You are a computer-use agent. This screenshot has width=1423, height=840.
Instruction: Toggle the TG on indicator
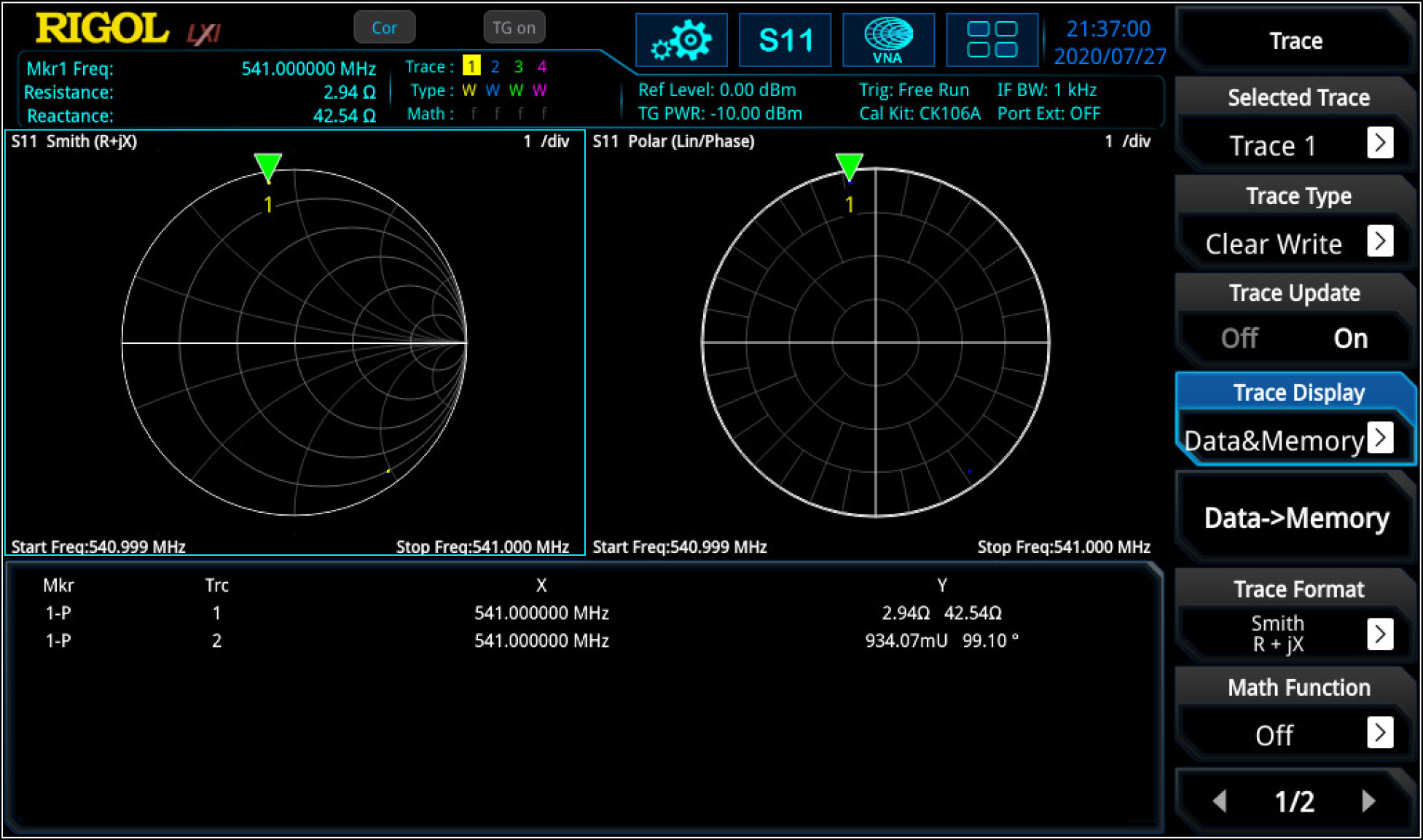(514, 28)
